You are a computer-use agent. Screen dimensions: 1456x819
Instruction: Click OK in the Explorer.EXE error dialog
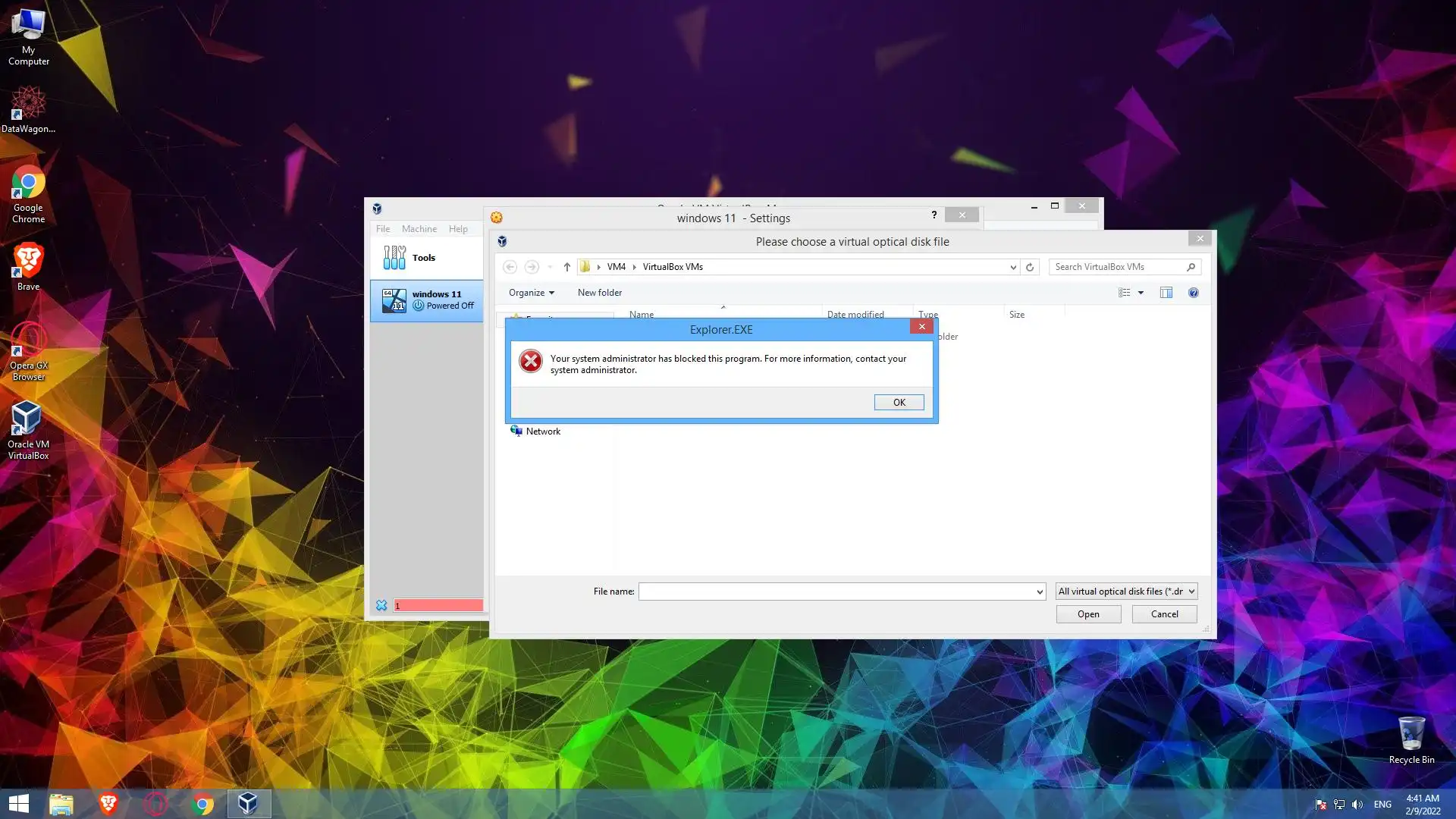[x=899, y=403]
